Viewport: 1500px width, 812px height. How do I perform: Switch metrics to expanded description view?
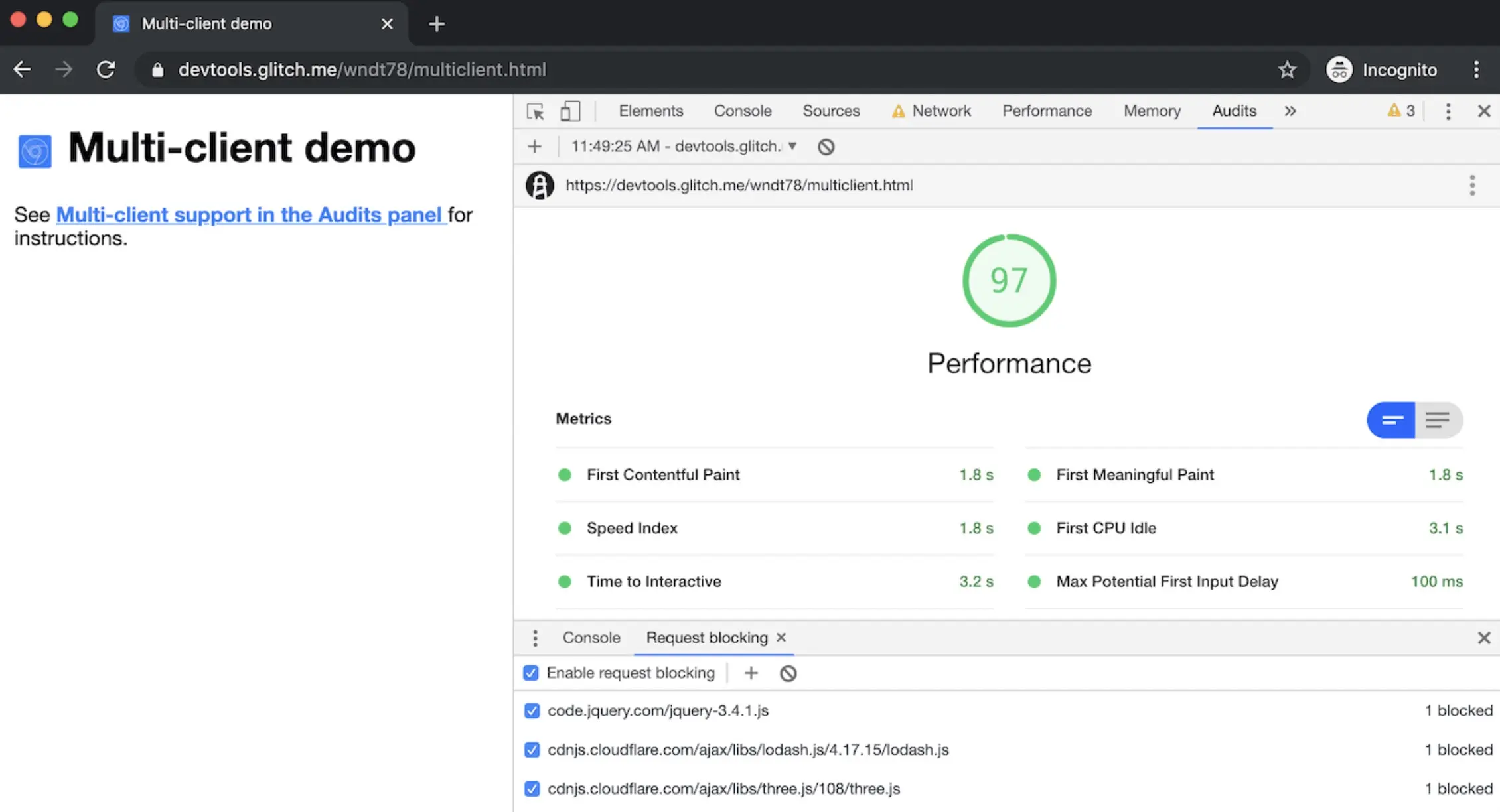[x=1438, y=420]
